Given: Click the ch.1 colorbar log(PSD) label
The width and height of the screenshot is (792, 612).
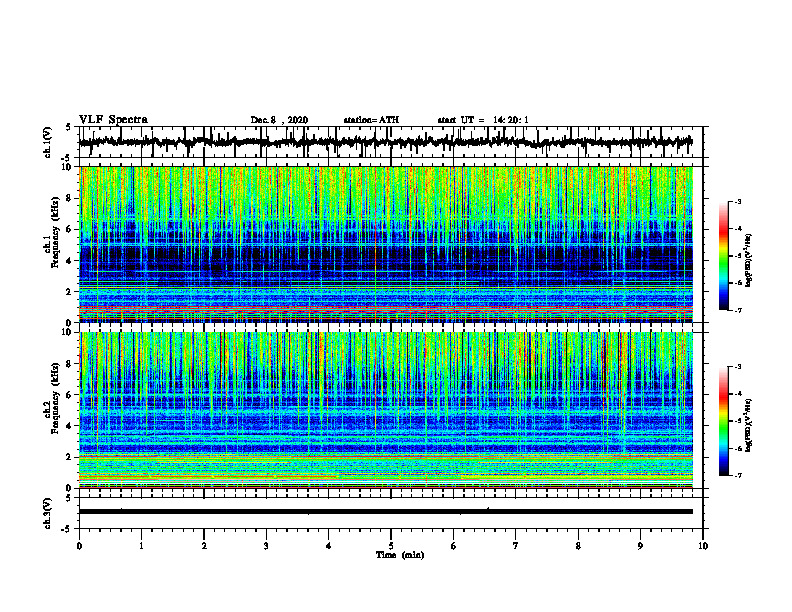Looking at the screenshot, I should pyautogui.click(x=749, y=260).
